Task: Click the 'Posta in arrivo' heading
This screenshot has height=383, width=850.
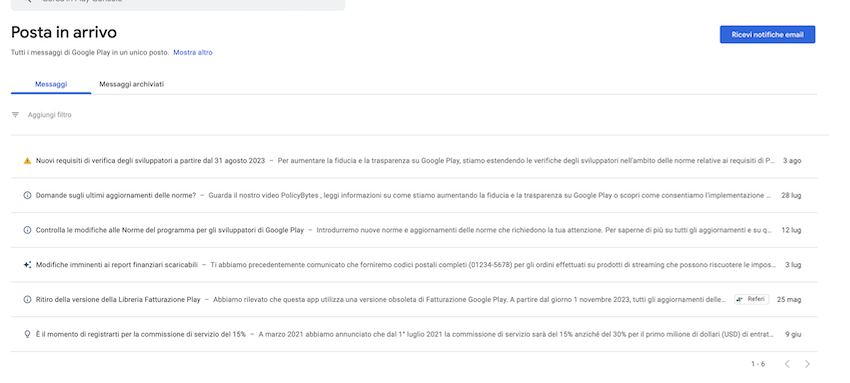Action: (x=64, y=33)
